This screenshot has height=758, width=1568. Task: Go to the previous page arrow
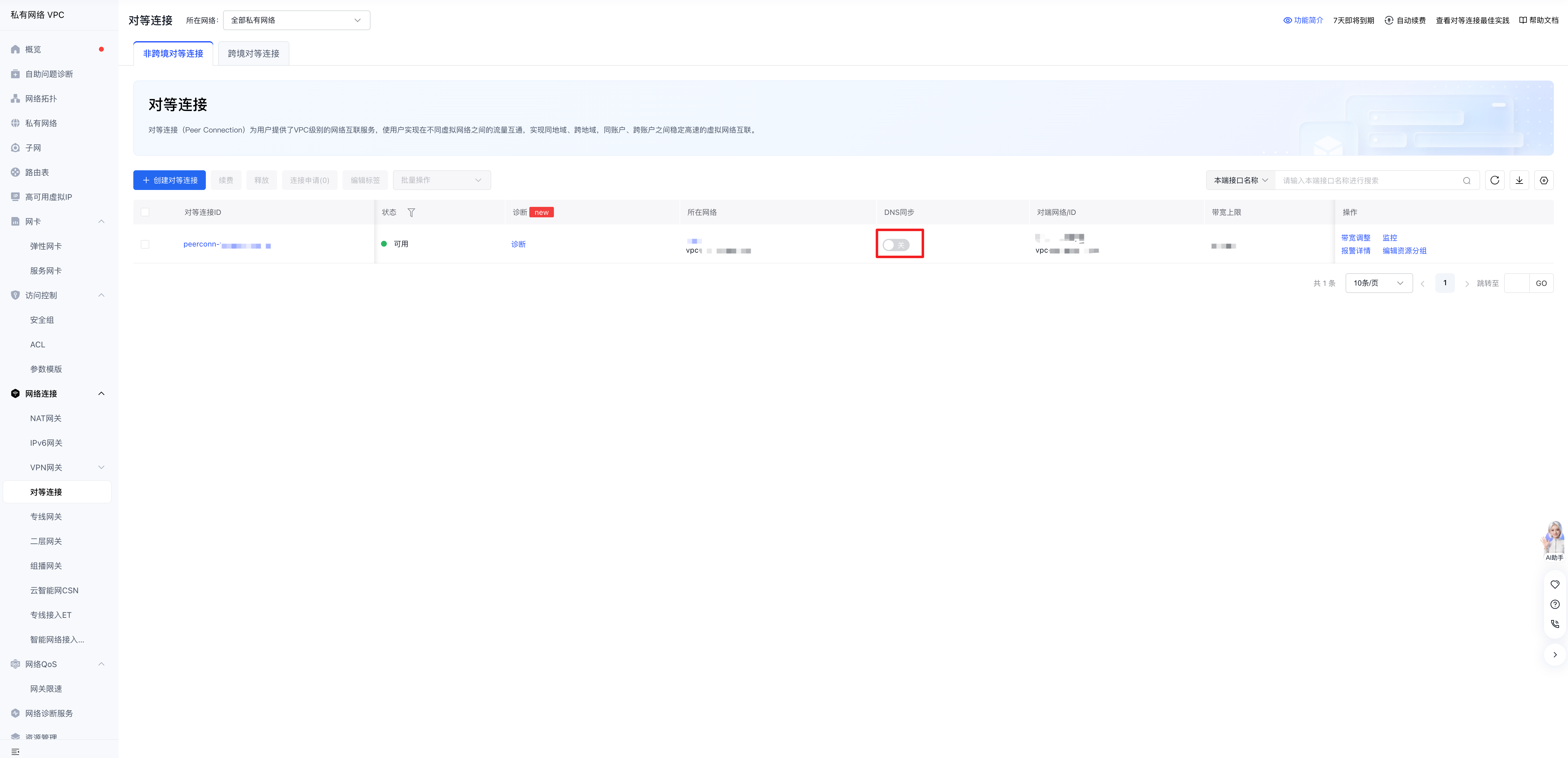pyautogui.click(x=1422, y=284)
